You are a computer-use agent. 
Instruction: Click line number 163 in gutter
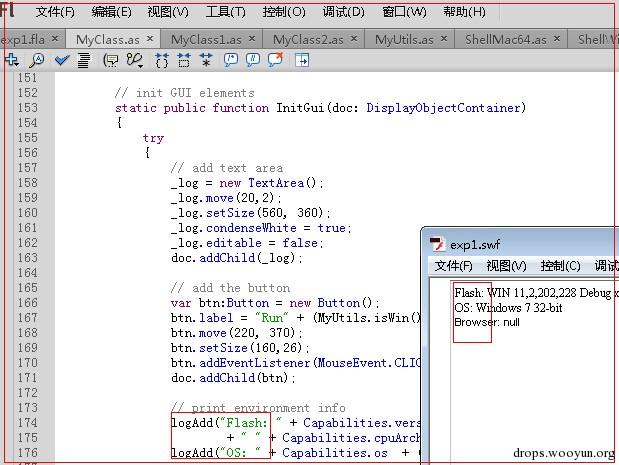[27, 258]
